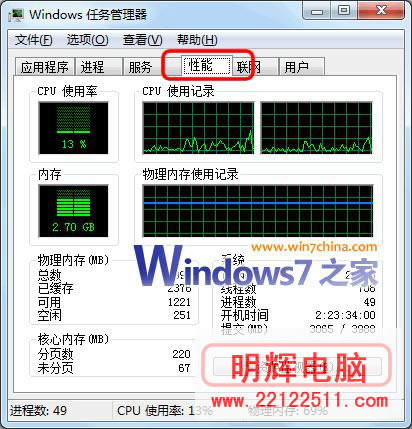Click the second CPU history graph
This screenshot has width=412, height=429.
[x=316, y=128]
